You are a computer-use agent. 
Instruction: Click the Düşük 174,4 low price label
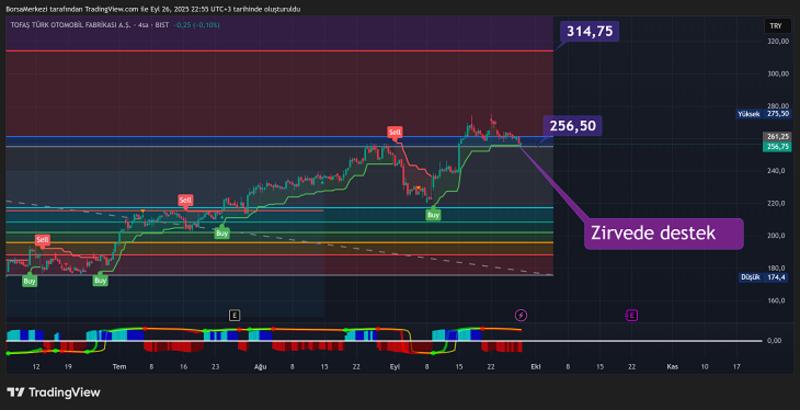click(x=766, y=277)
